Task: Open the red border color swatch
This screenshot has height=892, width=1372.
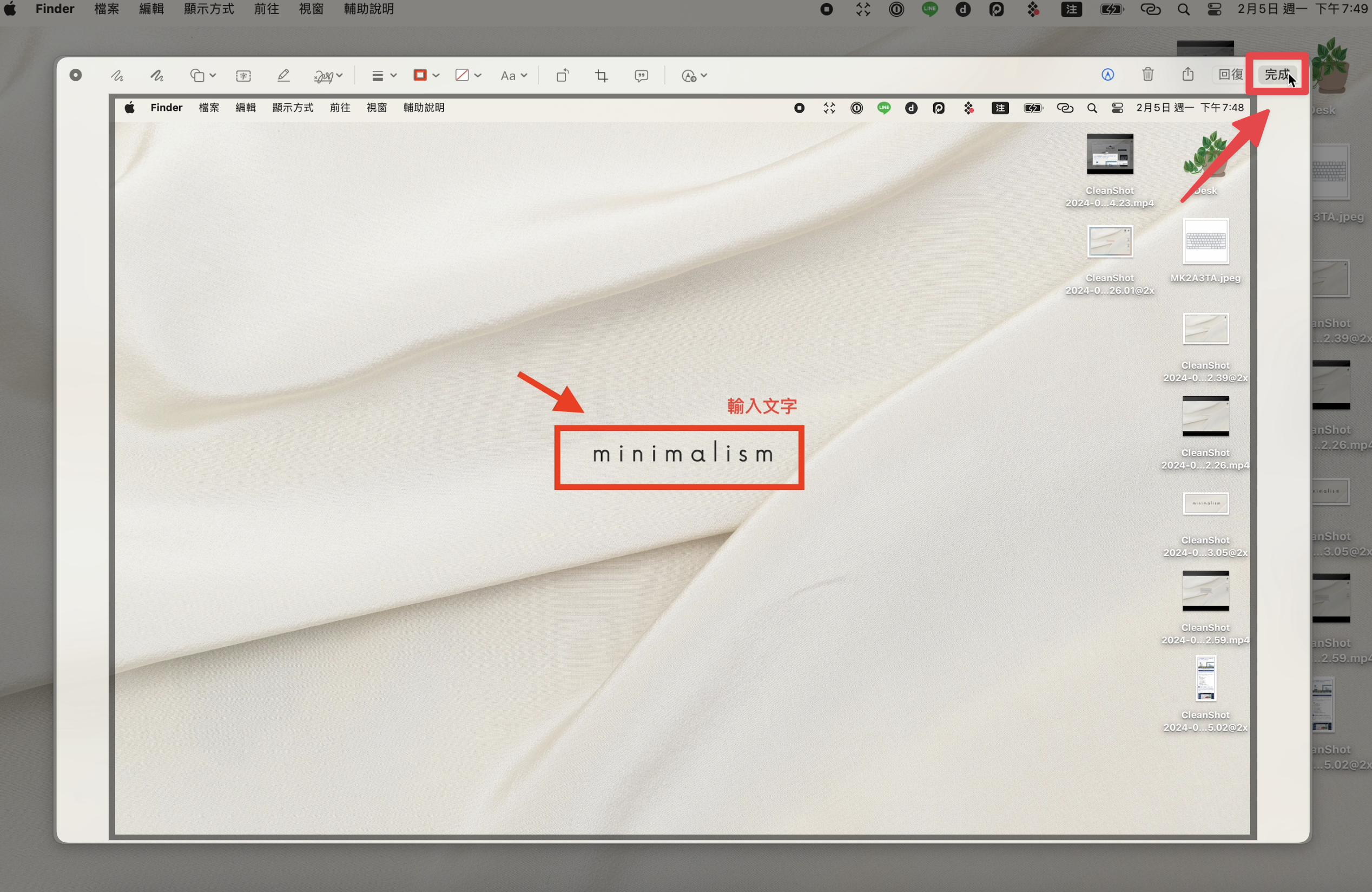Action: pyautogui.click(x=426, y=76)
